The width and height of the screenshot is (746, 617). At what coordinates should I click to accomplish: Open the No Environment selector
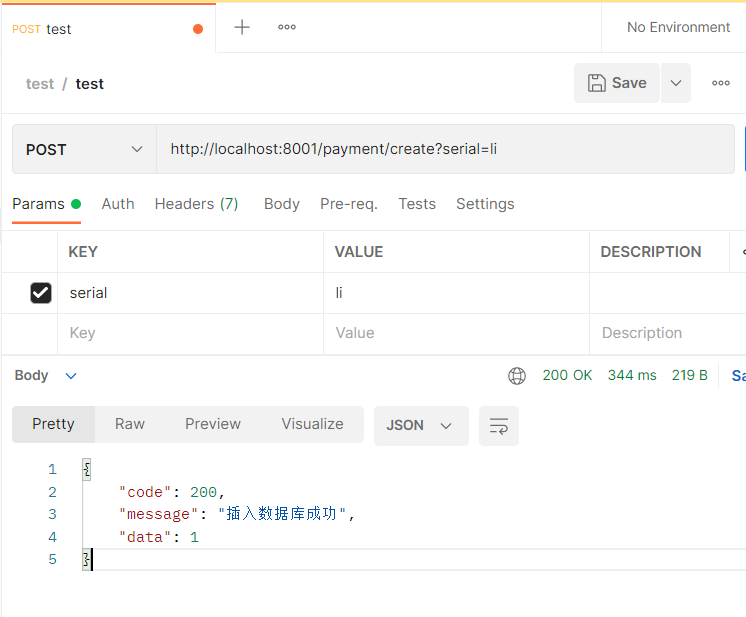(x=678, y=27)
